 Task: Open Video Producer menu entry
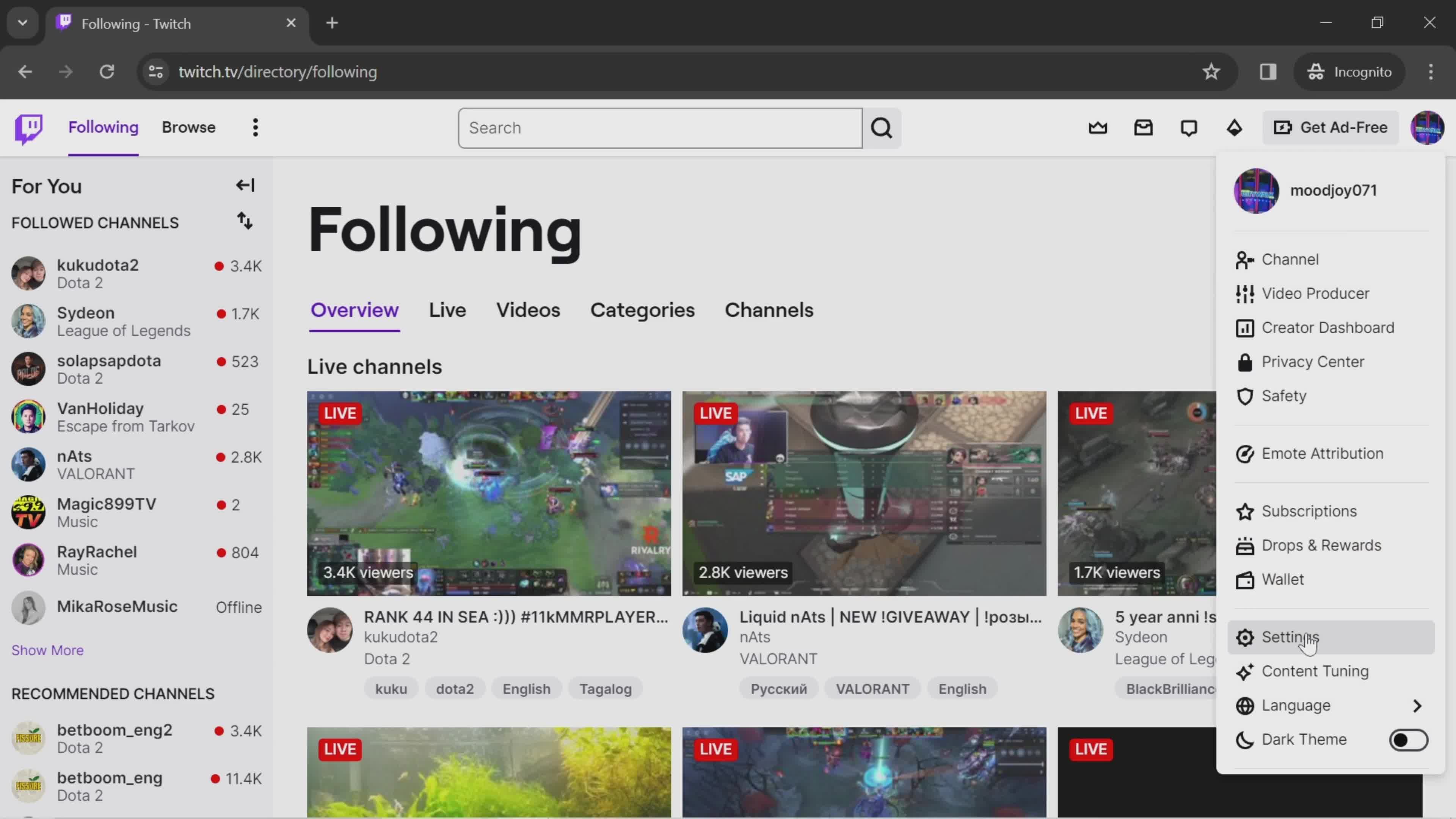(1331, 294)
